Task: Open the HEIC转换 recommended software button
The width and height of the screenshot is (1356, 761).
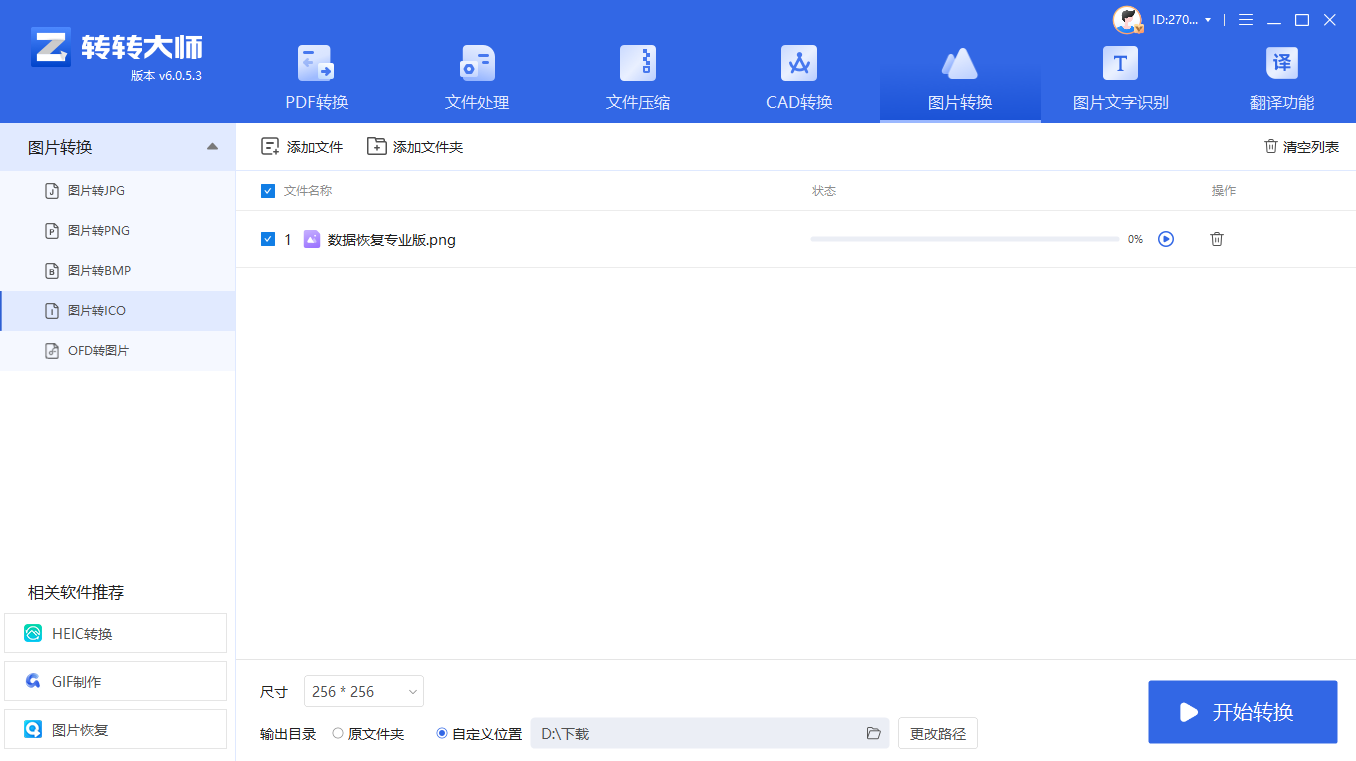Action: pos(116,634)
